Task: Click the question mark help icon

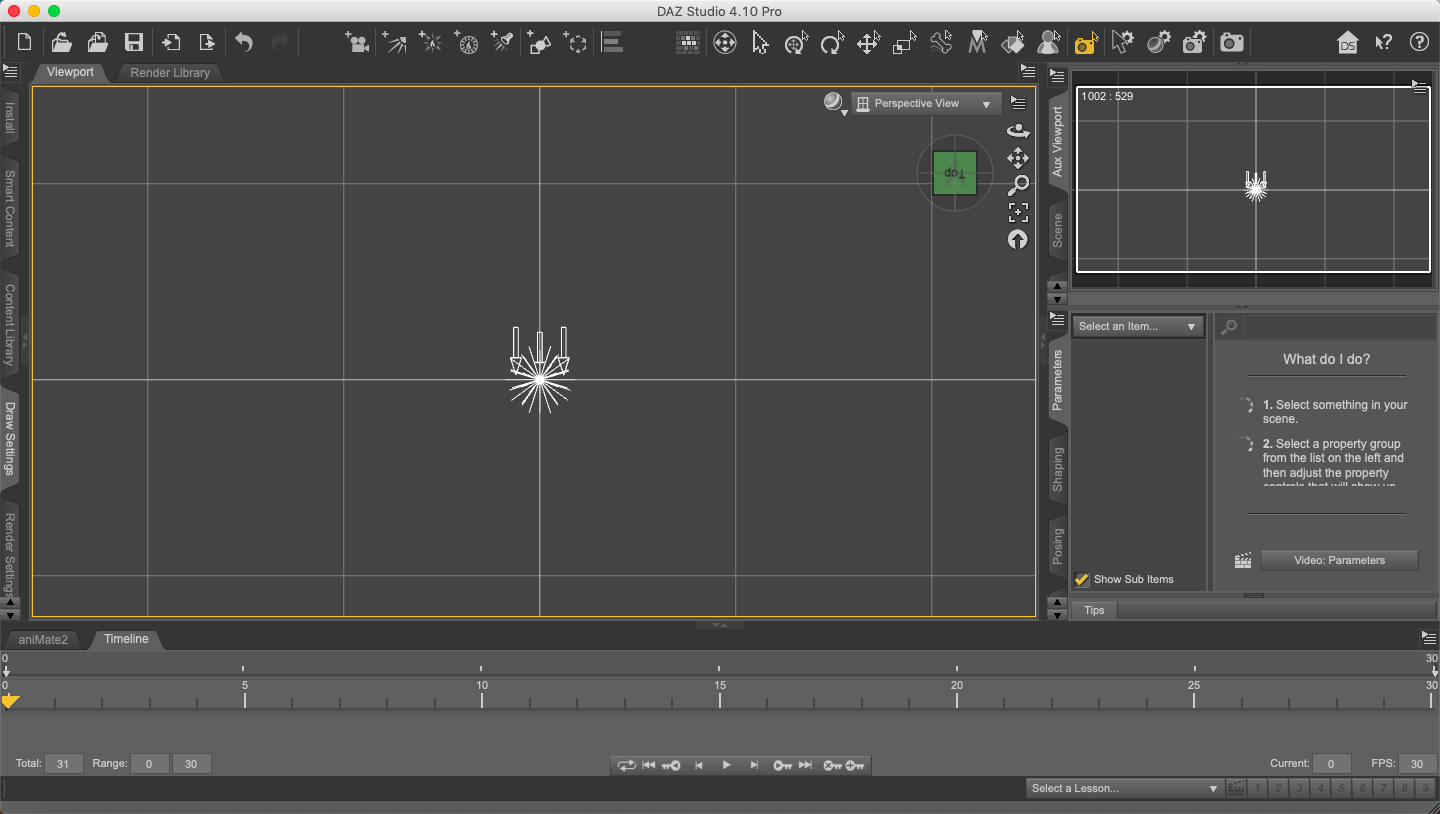Action: point(1419,42)
